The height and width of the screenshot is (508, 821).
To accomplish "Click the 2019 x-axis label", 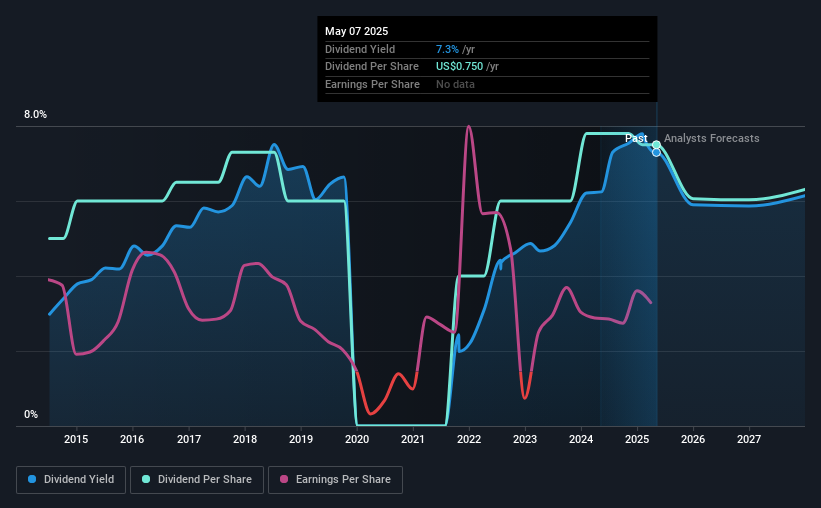I will (x=301, y=439).
